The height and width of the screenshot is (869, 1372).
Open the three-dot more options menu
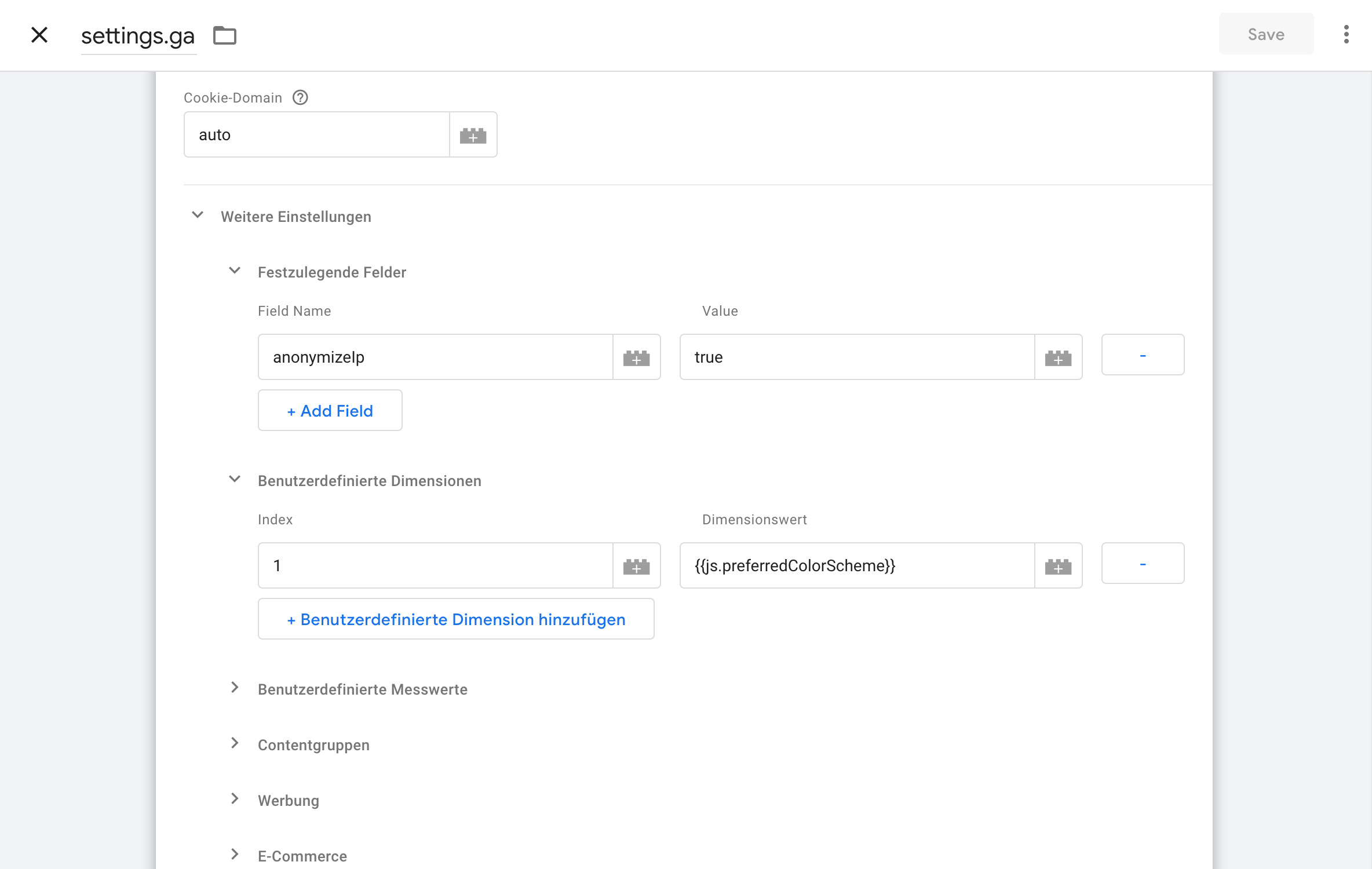click(x=1346, y=34)
